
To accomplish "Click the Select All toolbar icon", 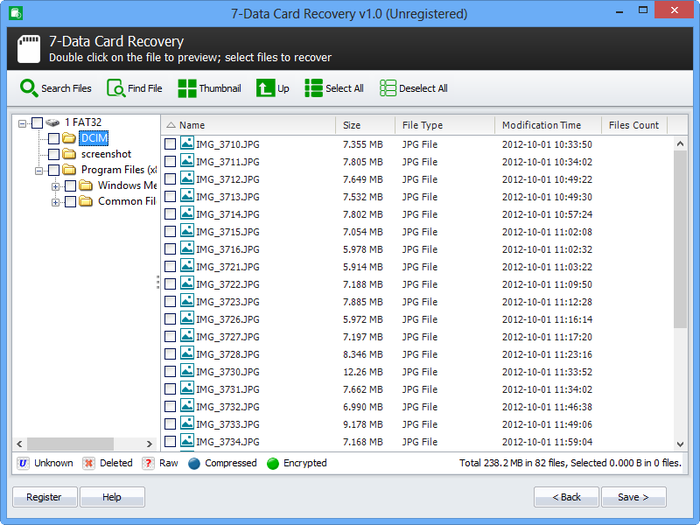I will point(313,88).
